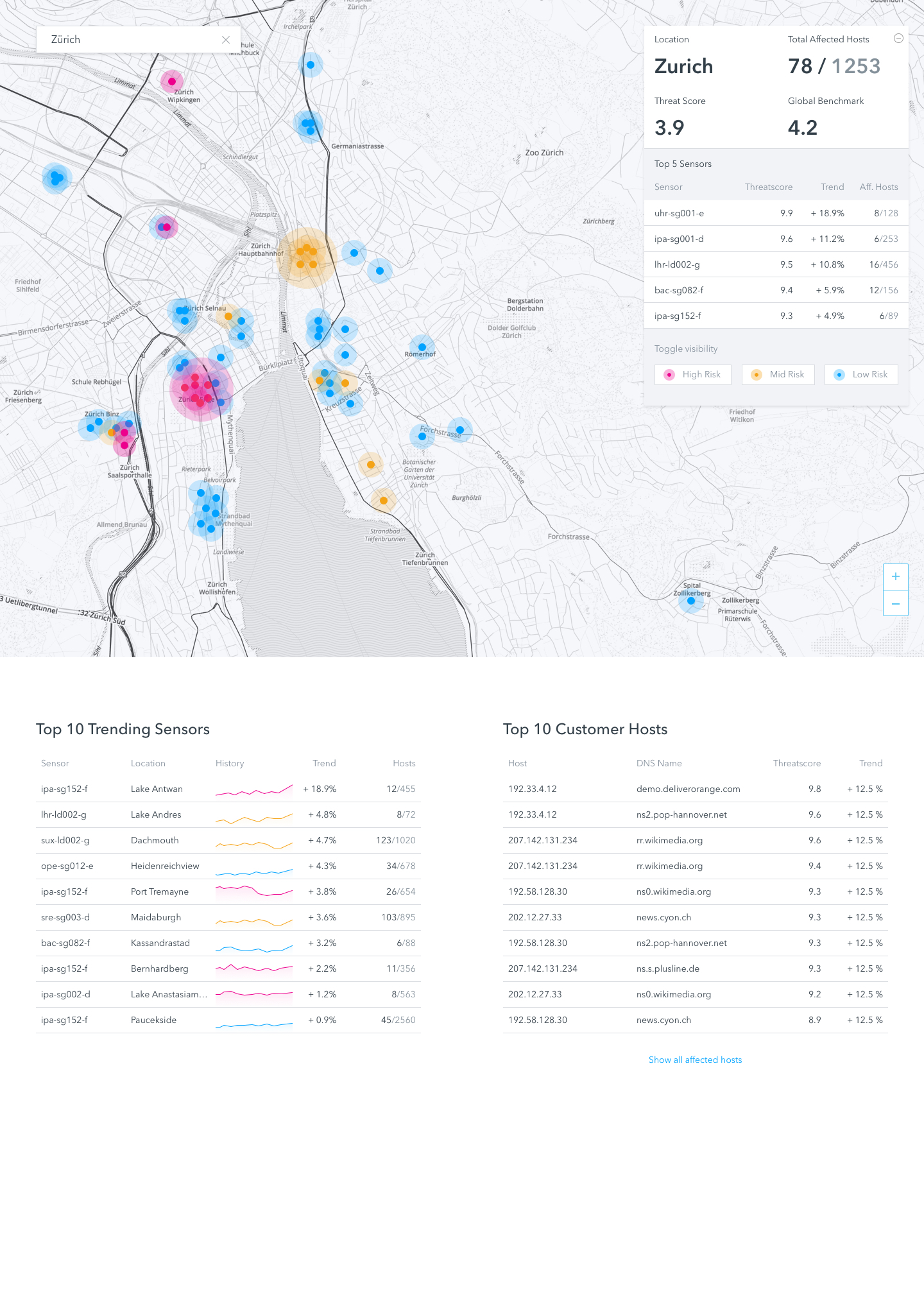Click the blue marker at Römerhof
Viewport: 924px width, 1308px height.
422,347
